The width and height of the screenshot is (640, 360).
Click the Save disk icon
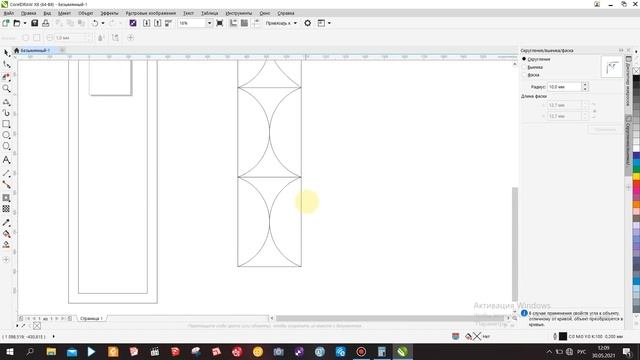pos(35,23)
